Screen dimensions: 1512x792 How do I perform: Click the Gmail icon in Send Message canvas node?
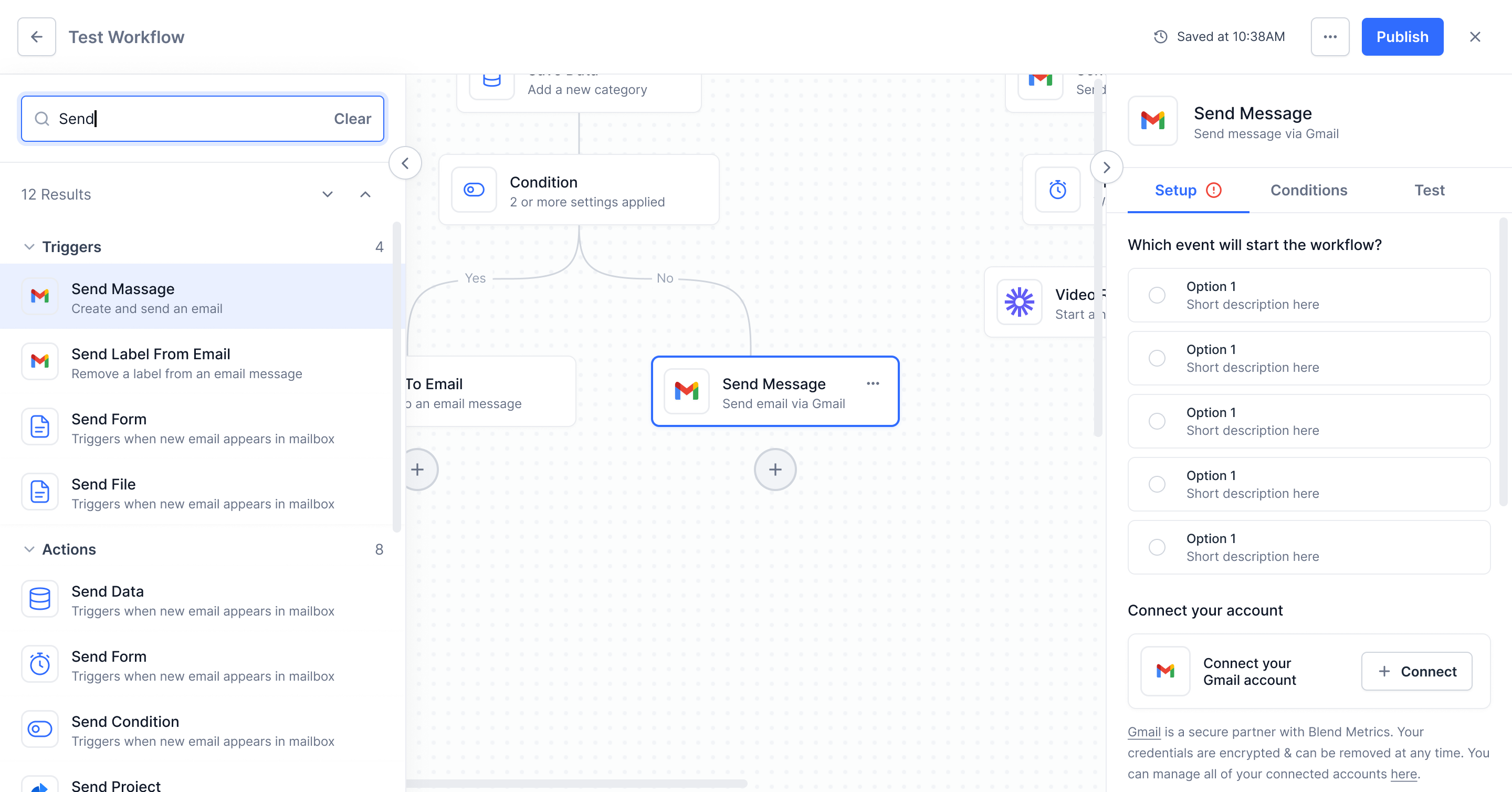pyautogui.click(x=686, y=391)
